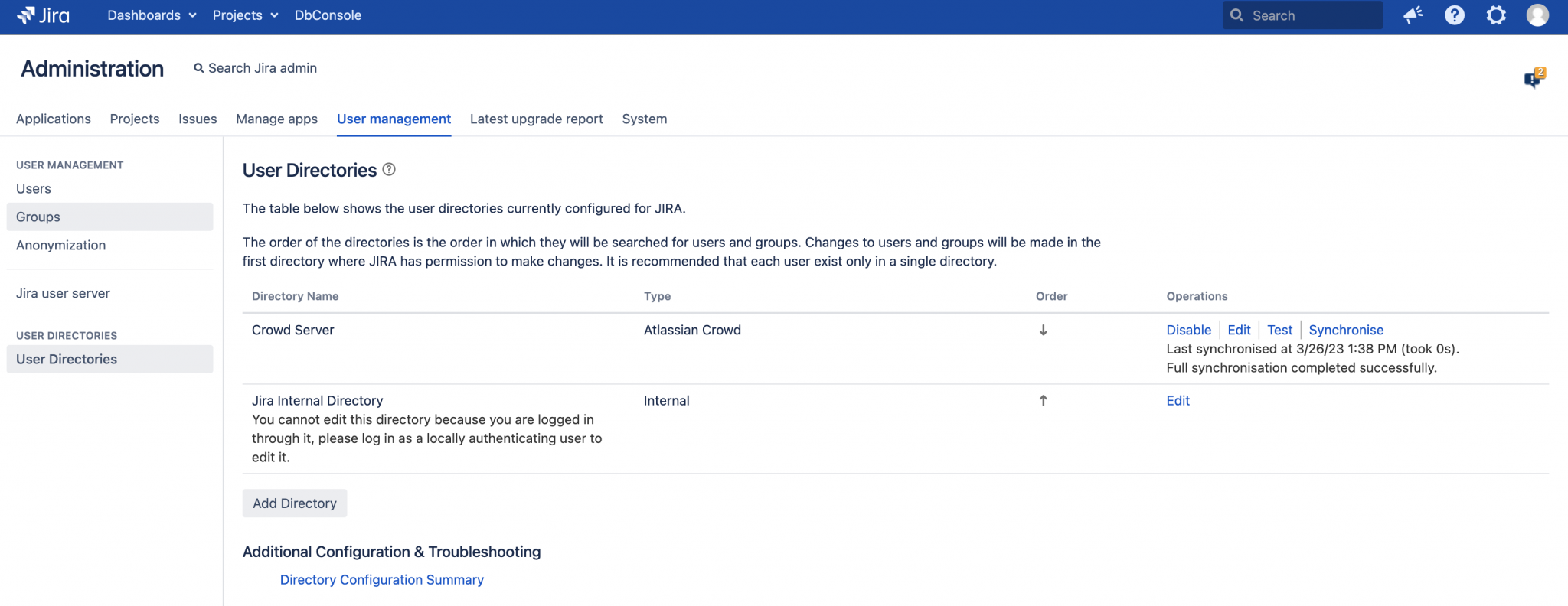Open Latest upgrade report tab

click(x=537, y=119)
